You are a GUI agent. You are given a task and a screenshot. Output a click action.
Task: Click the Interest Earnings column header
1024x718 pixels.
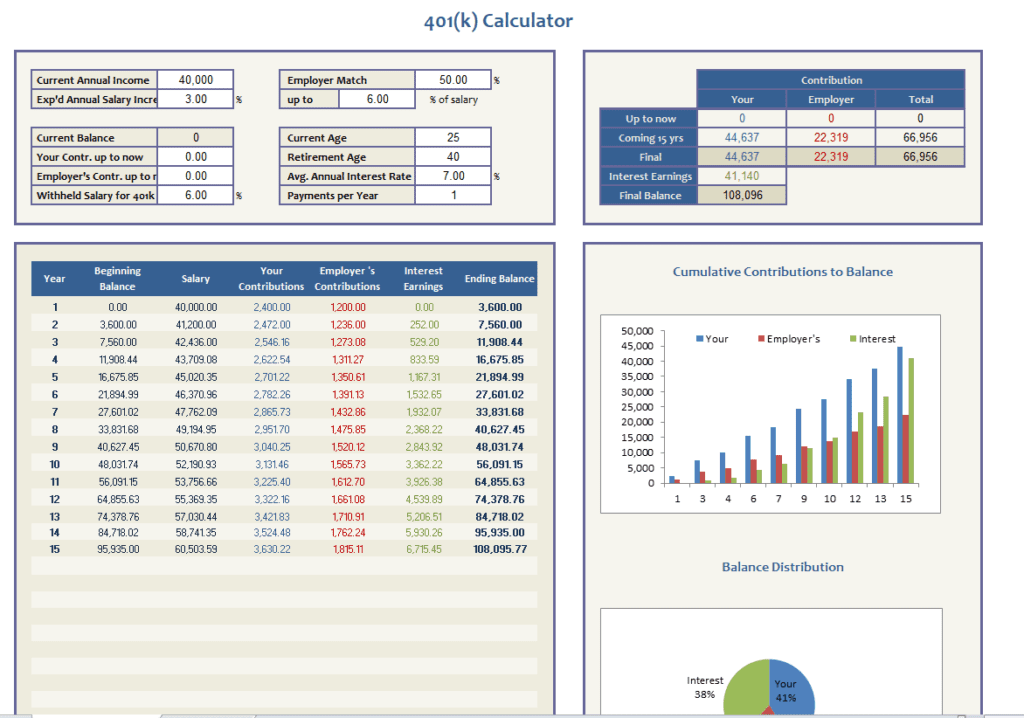click(x=423, y=278)
